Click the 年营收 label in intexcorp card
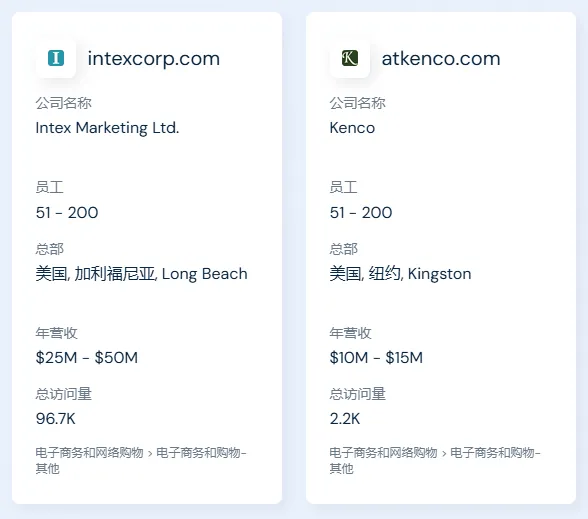 click(x=56, y=333)
